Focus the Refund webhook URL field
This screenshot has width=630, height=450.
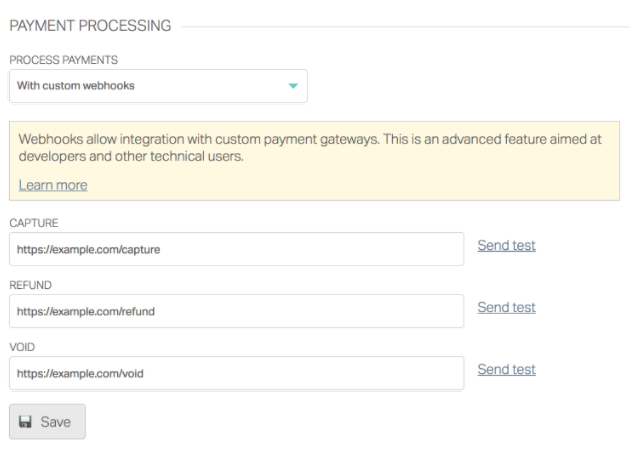[x=236, y=311]
